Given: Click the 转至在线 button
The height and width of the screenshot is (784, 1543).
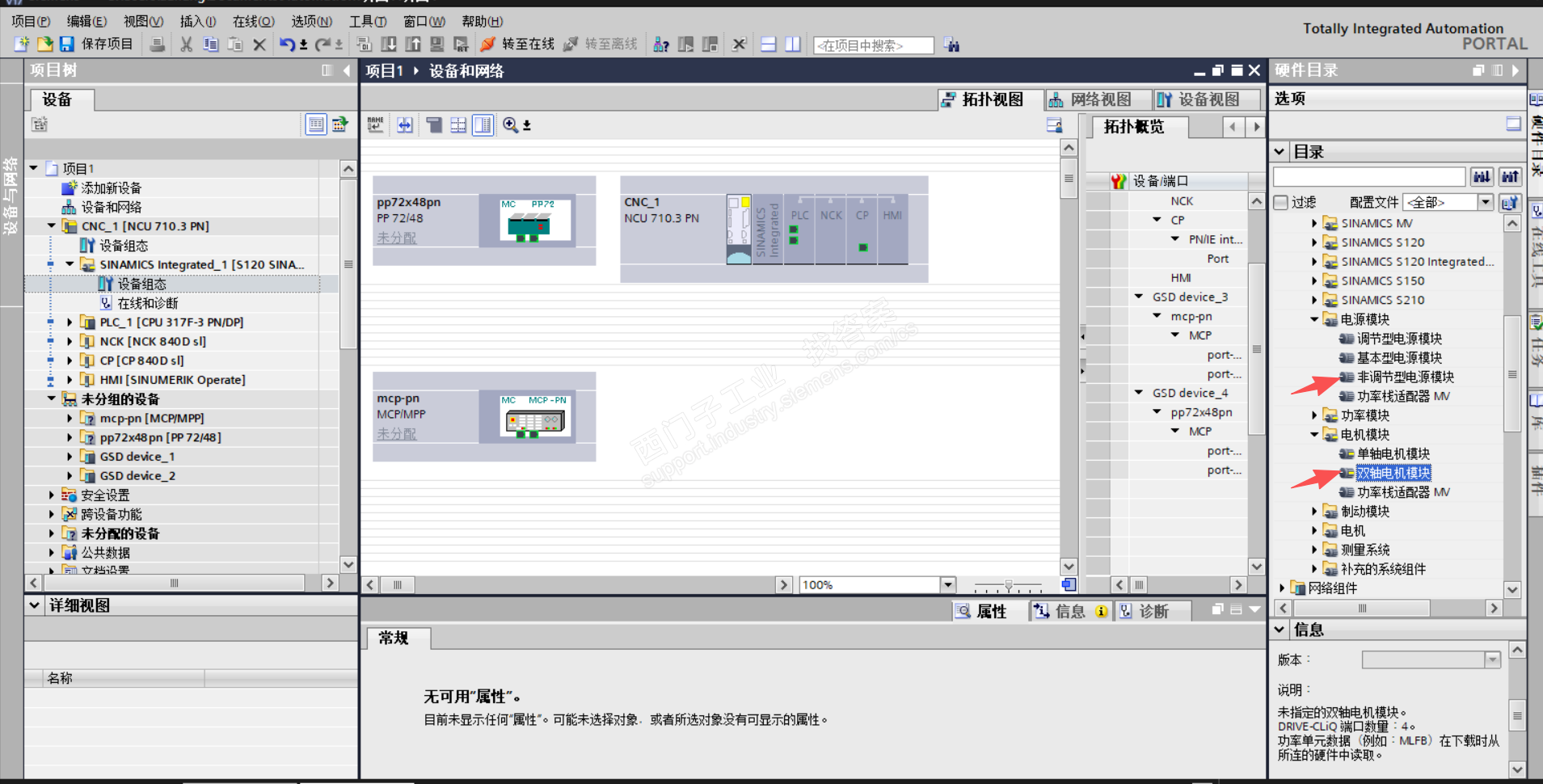Looking at the screenshot, I should tap(517, 44).
